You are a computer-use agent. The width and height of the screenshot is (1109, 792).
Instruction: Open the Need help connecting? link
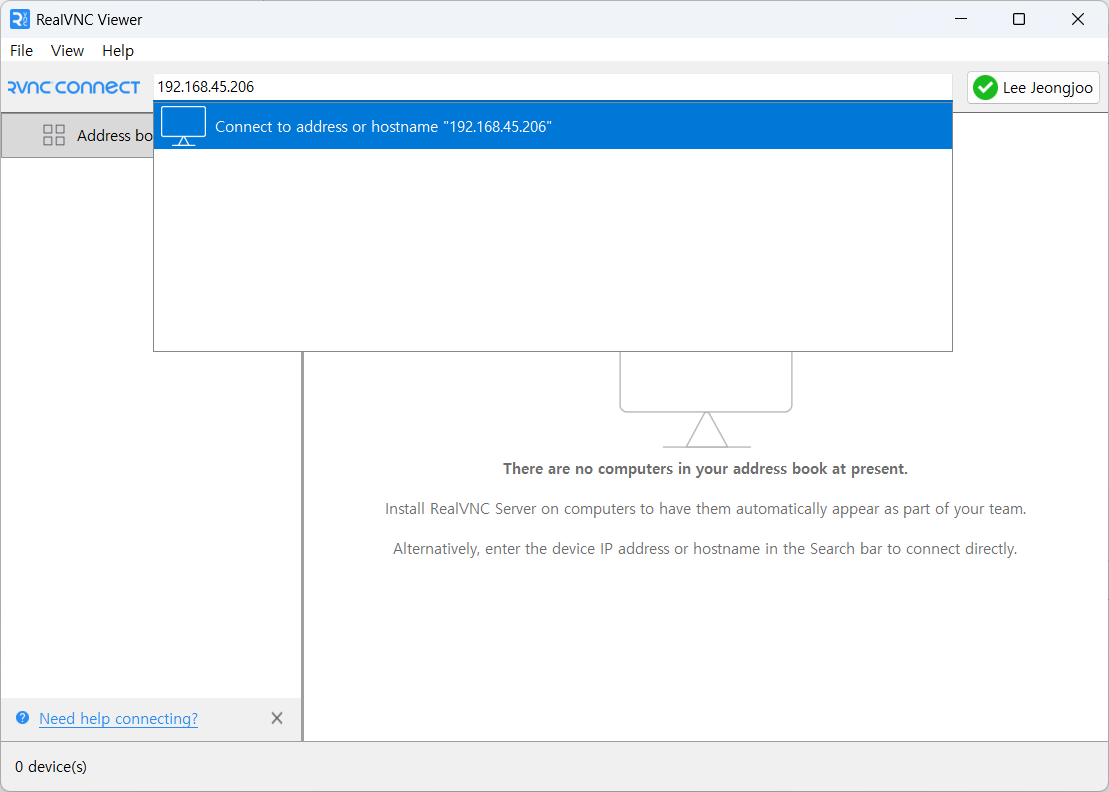point(118,718)
